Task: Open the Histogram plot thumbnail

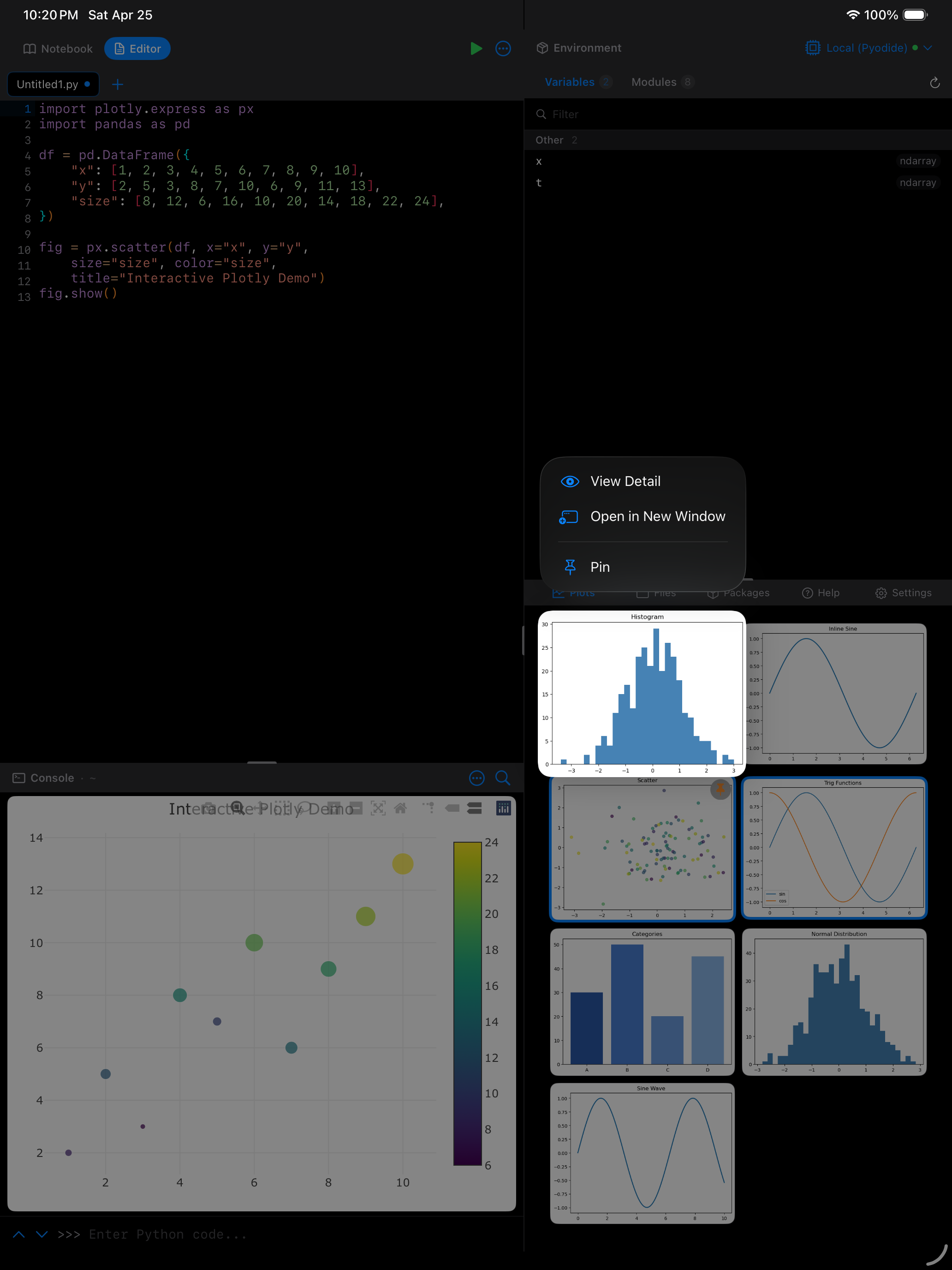Action: coord(642,694)
